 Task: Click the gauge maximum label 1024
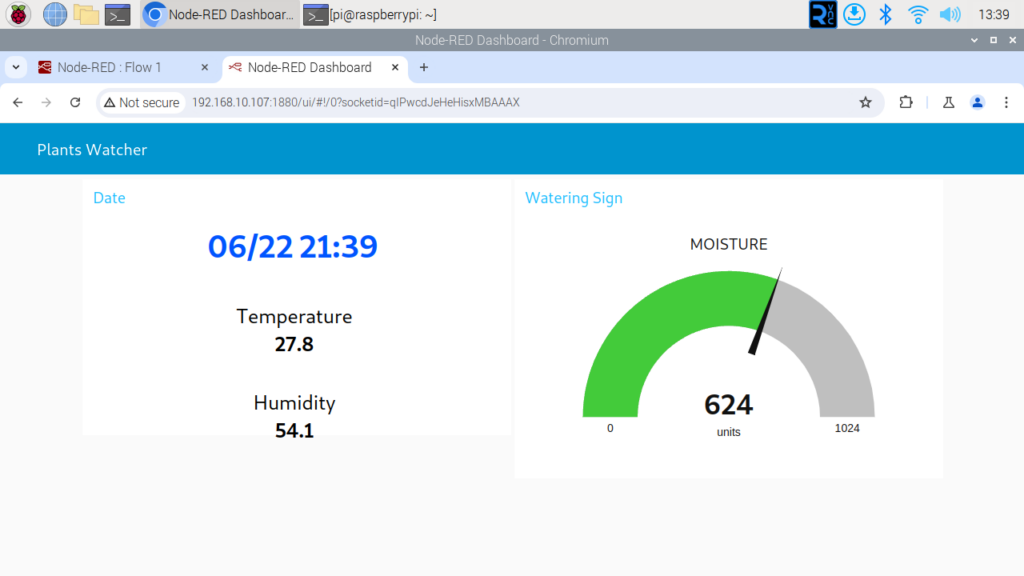[847, 428]
